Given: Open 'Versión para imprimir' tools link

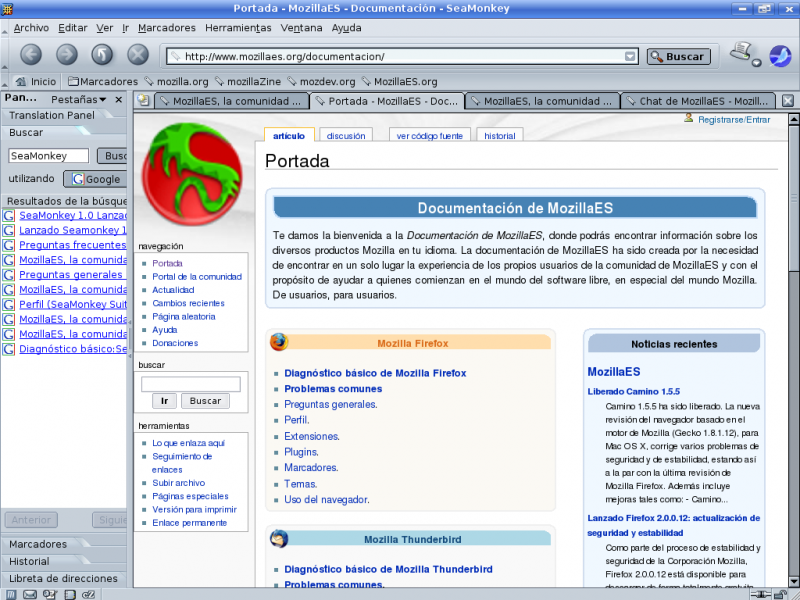Looking at the screenshot, I should 194,509.
